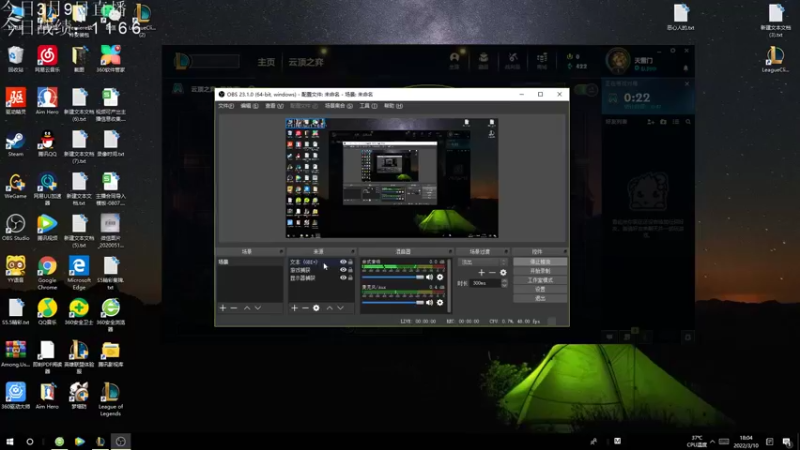Image resolution: width=800 pixels, height=450 pixels.
Task: Mute the desktop audio channel speaker
Action: [430, 278]
